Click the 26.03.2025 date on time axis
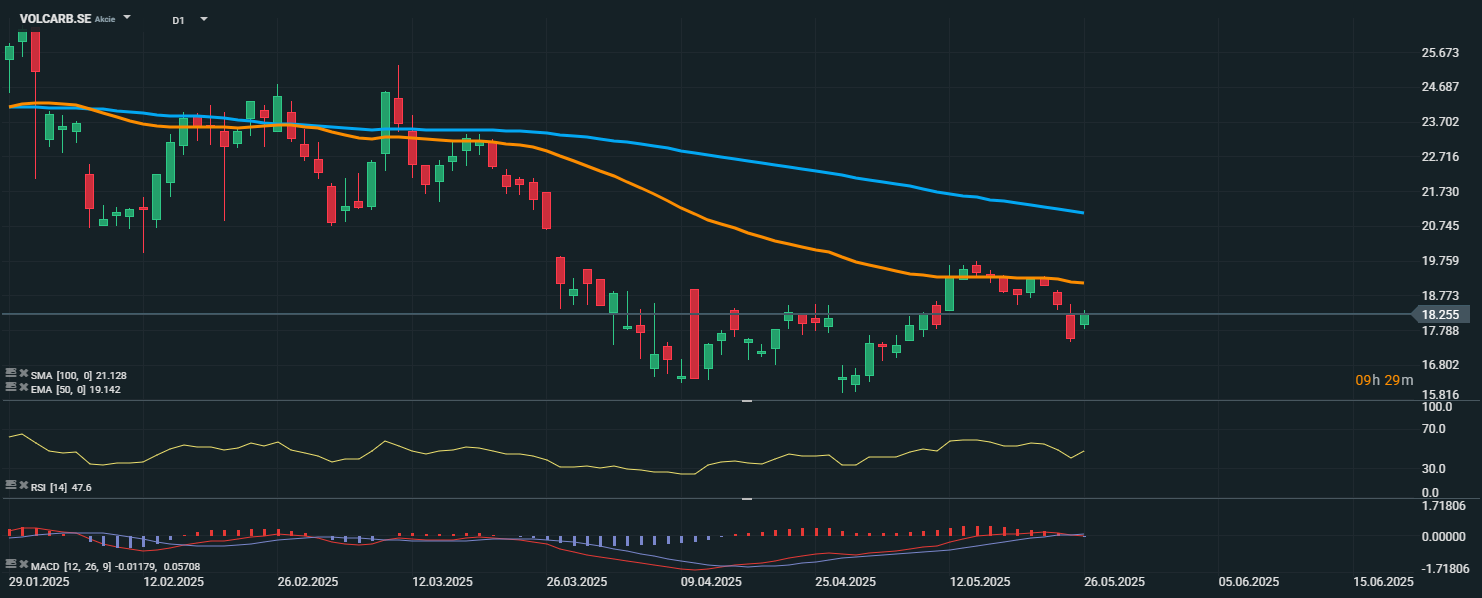 pyautogui.click(x=578, y=582)
